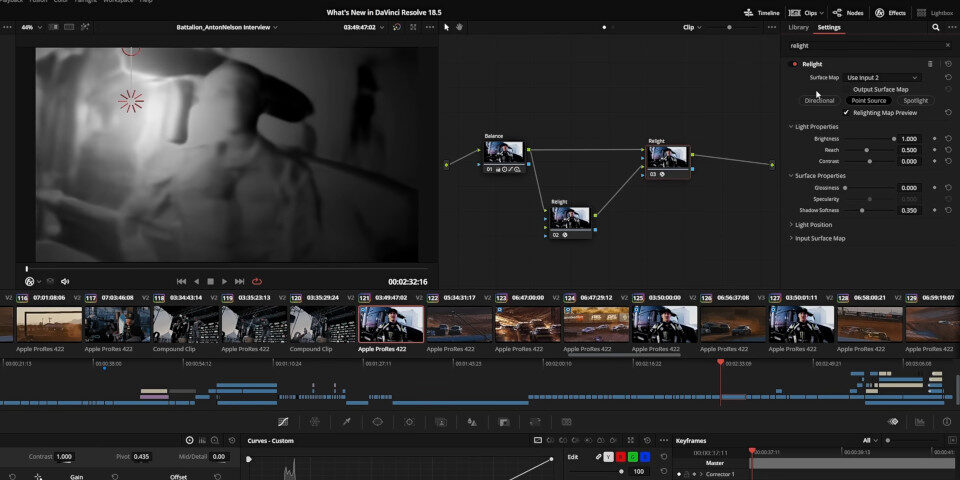
Task: Choose the Directional light button
Action: (x=819, y=100)
